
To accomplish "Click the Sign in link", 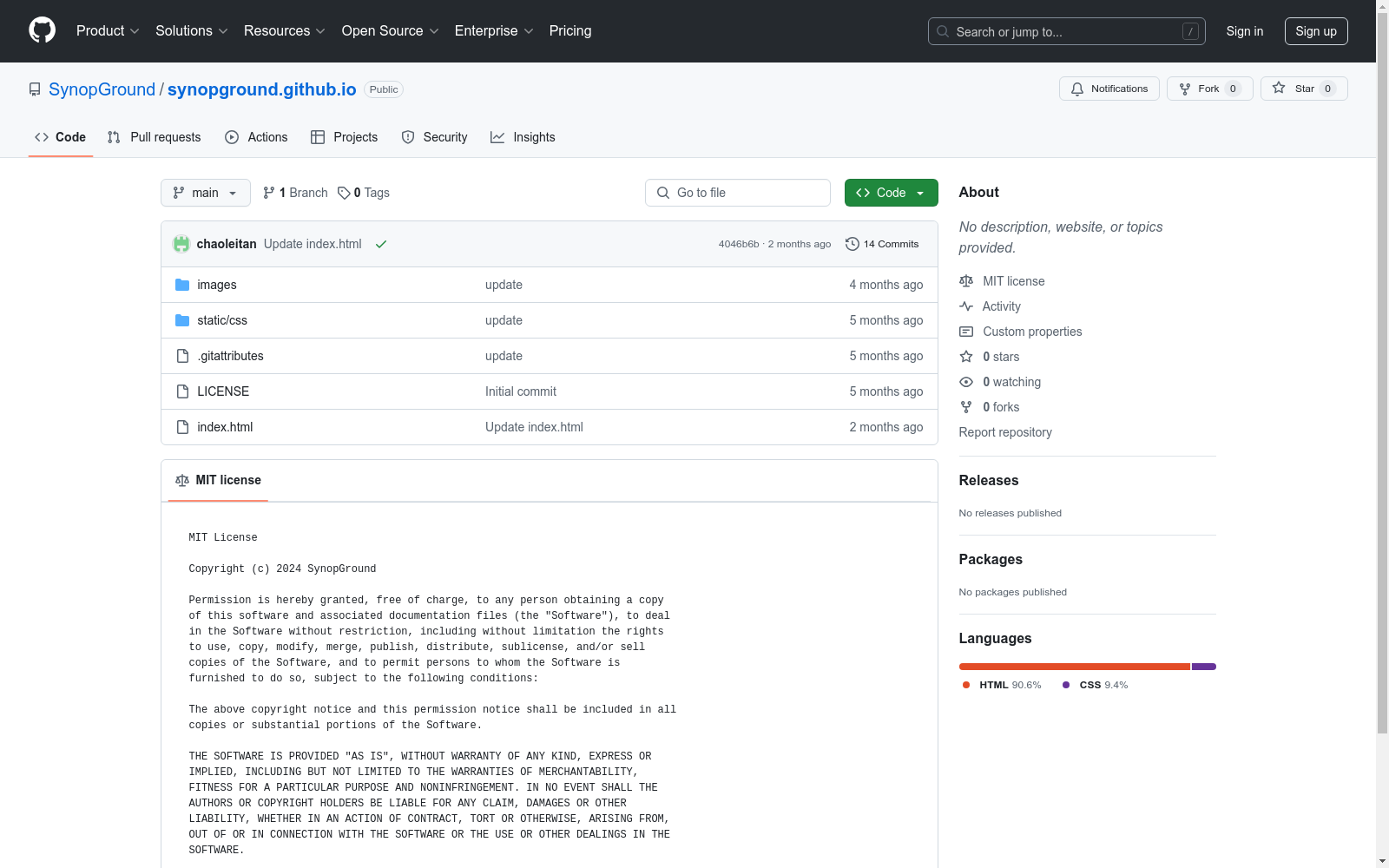I will tap(1245, 31).
